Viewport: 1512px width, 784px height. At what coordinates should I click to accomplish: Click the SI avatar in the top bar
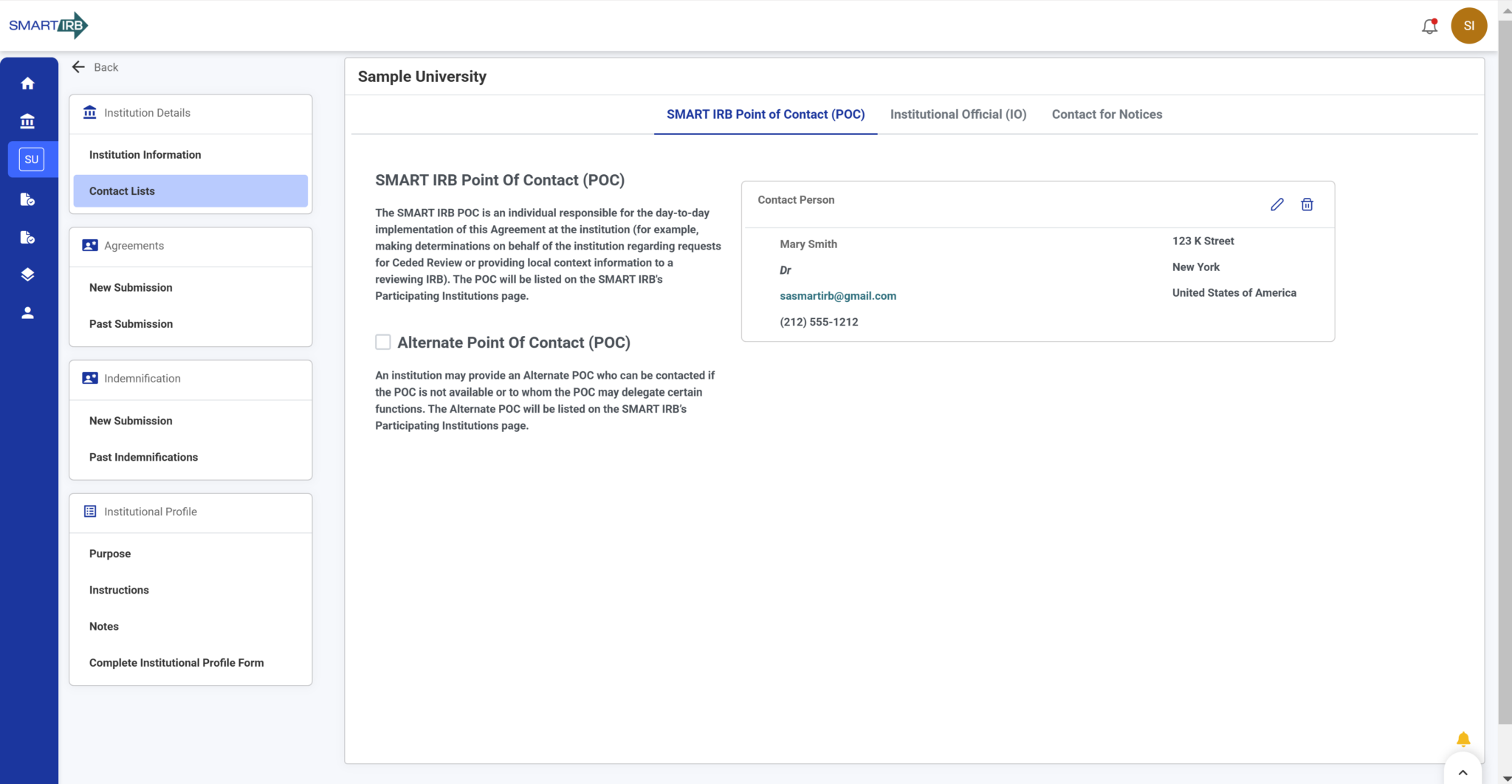[1468, 25]
